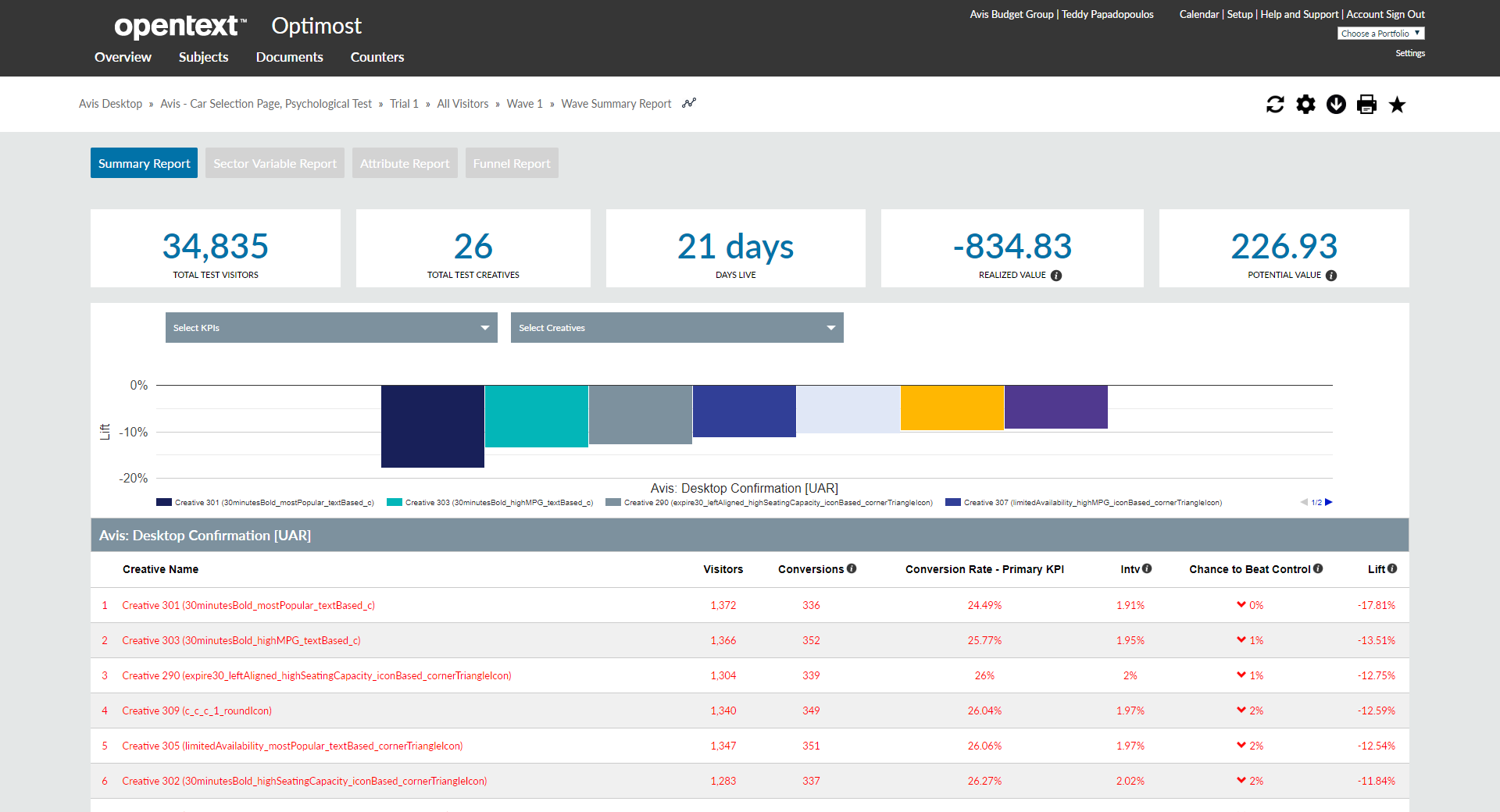This screenshot has width=1500, height=812.
Task: Click the trend graph icon beside breadcrumb
Action: [x=688, y=102]
